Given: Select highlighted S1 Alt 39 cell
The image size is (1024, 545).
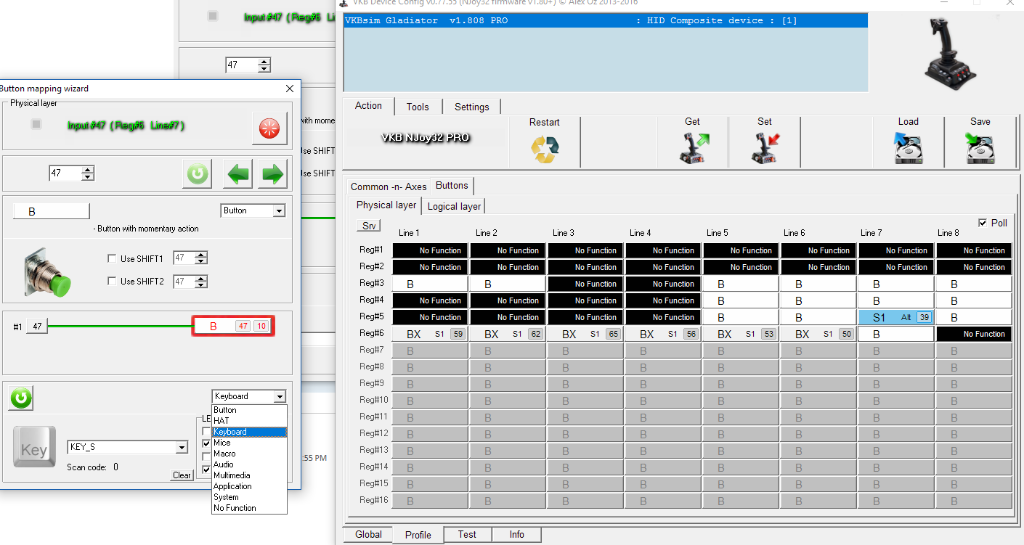Looking at the screenshot, I should click(x=896, y=317).
